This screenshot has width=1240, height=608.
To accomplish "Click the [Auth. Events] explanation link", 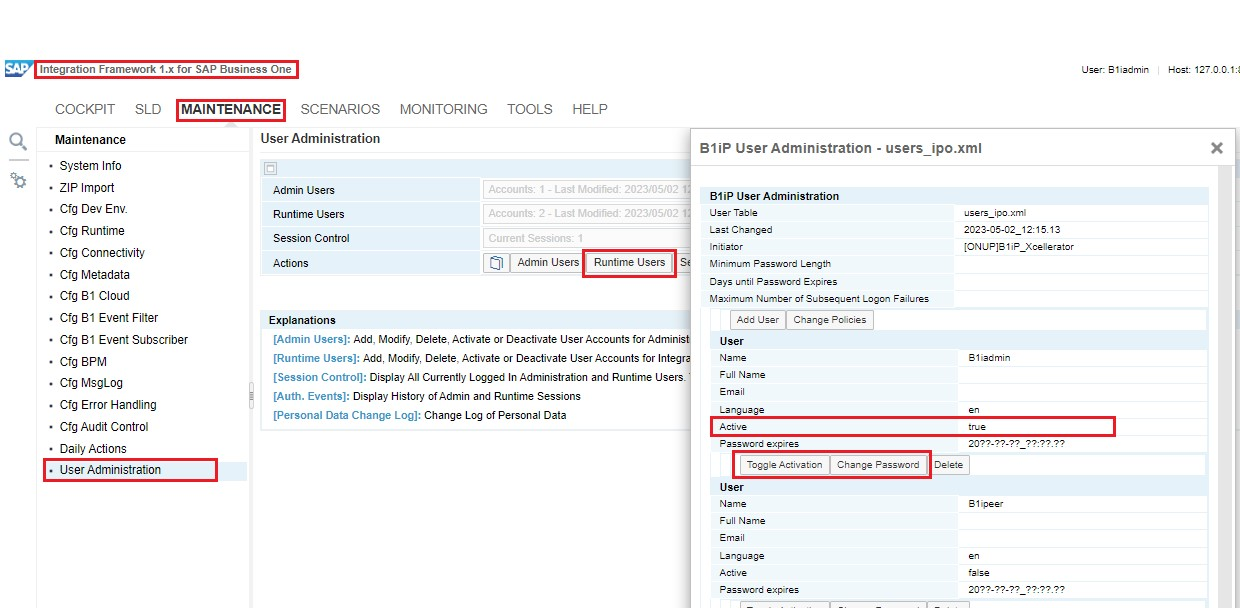I will (x=309, y=396).
